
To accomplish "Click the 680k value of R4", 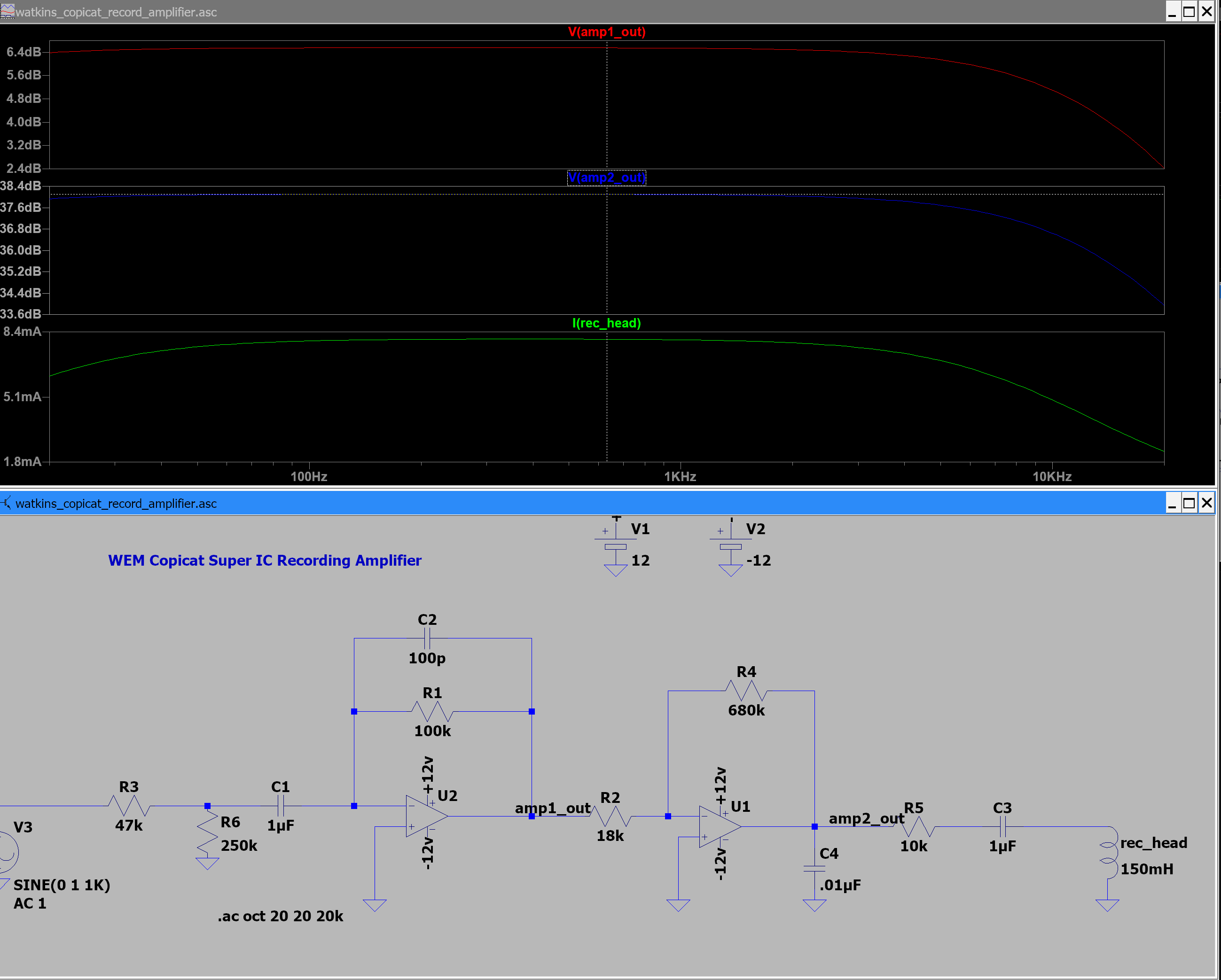I will pos(746,710).
